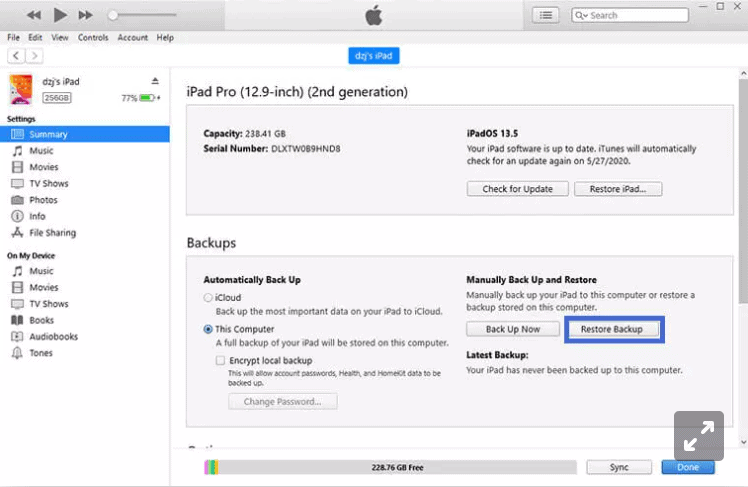Select the iCloud backup radio button

(x=208, y=298)
